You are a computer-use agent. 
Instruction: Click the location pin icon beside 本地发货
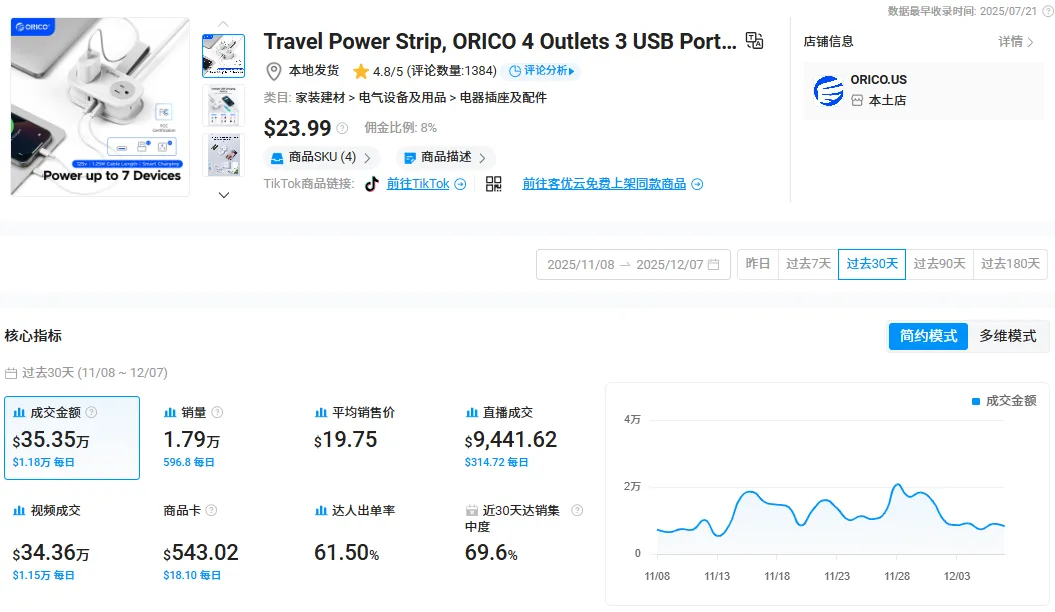(x=274, y=71)
